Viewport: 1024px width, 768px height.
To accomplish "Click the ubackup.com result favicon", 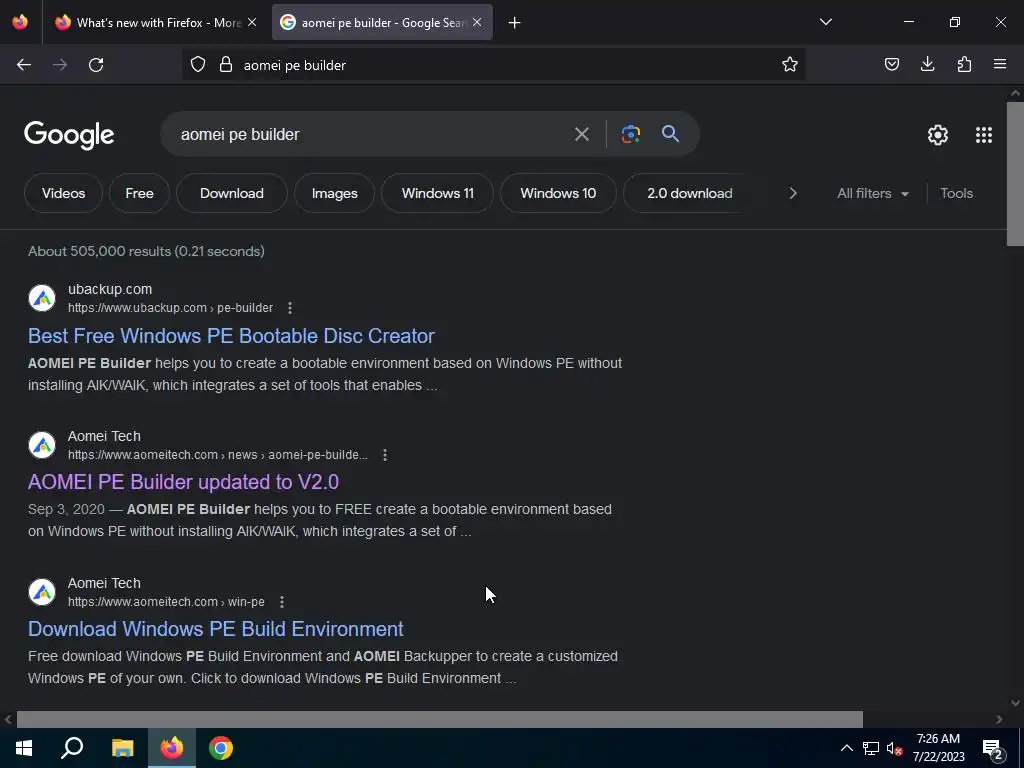I will click(x=42, y=298).
